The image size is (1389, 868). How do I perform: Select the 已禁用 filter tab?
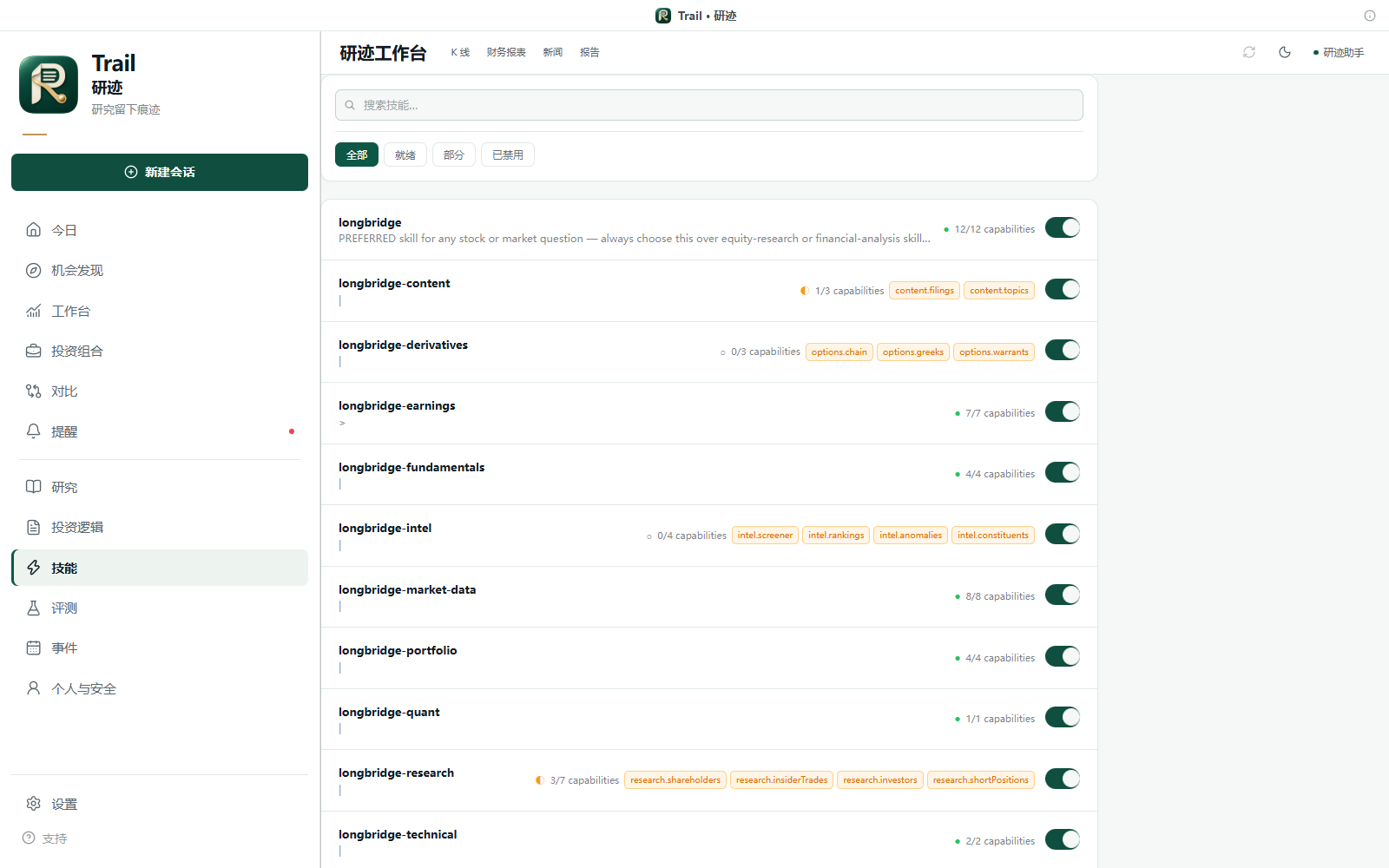(508, 155)
